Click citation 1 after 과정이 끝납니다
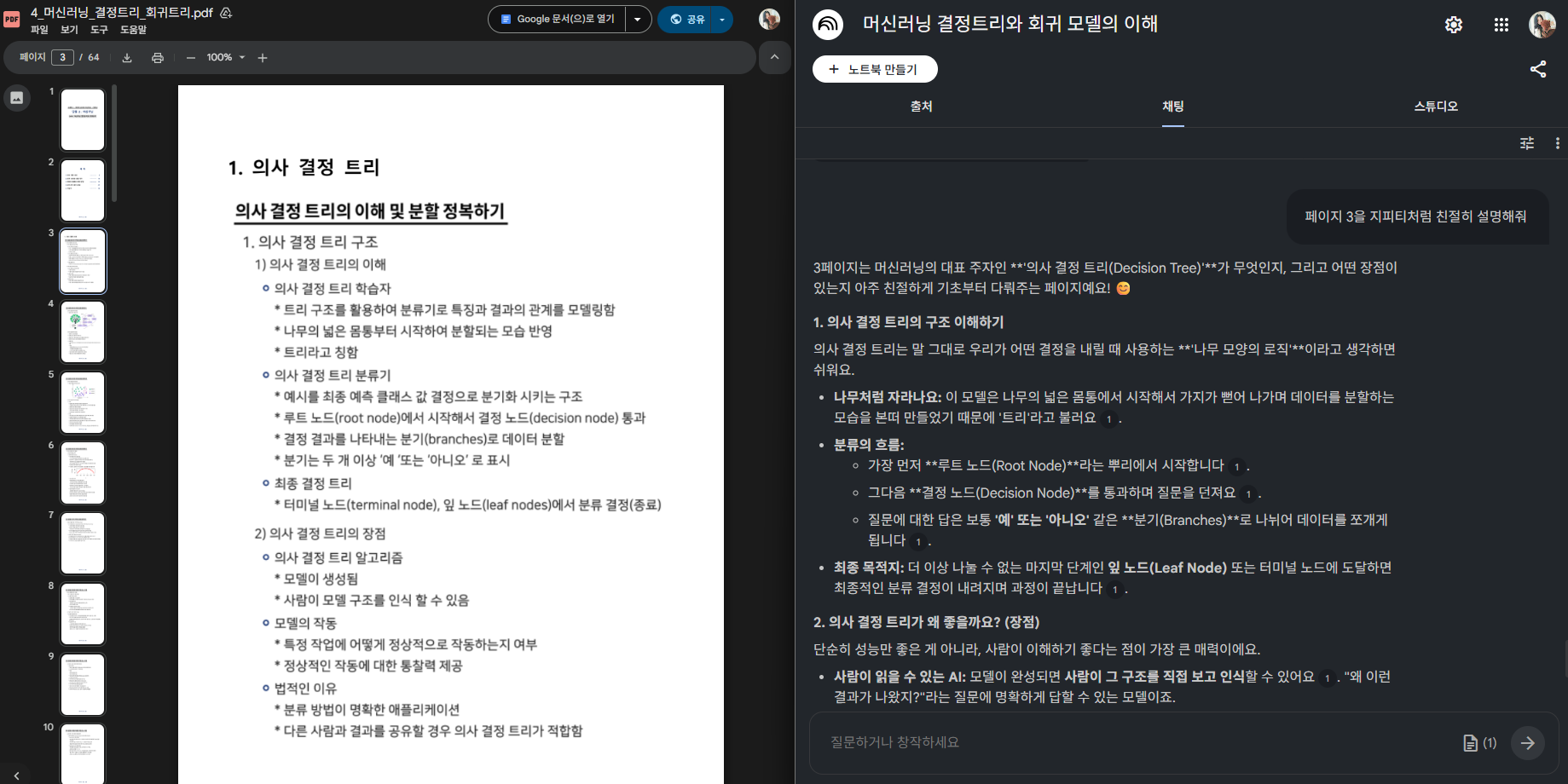The height and width of the screenshot is (784, 1568). click(x=1114, y=589)
